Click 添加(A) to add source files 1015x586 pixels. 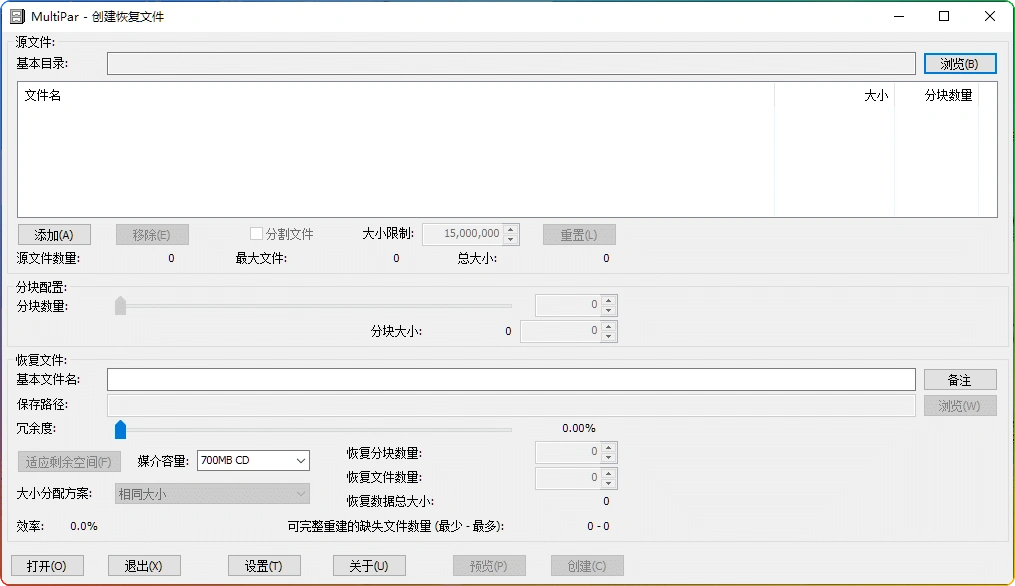click(54, 233)
